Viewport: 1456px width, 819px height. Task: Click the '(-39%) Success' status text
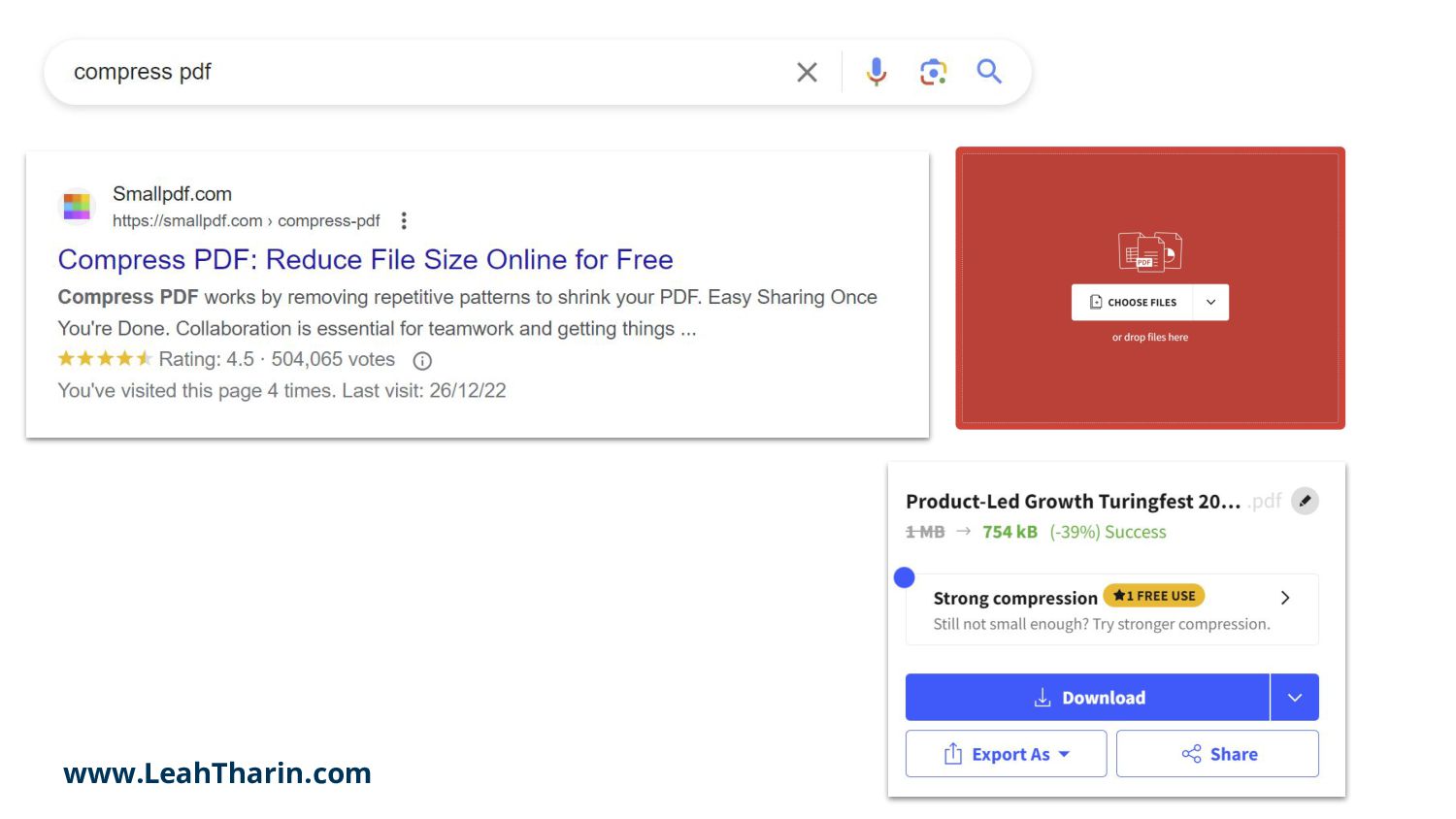click(1108, 532)
